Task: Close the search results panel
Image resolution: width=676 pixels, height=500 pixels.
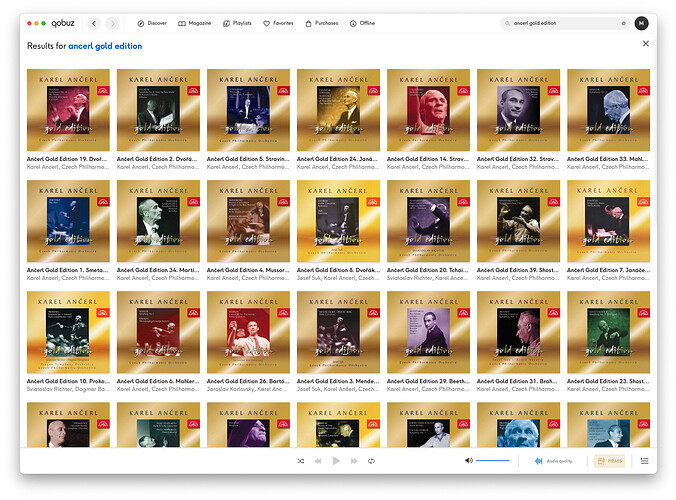Action: coord(645,44)
